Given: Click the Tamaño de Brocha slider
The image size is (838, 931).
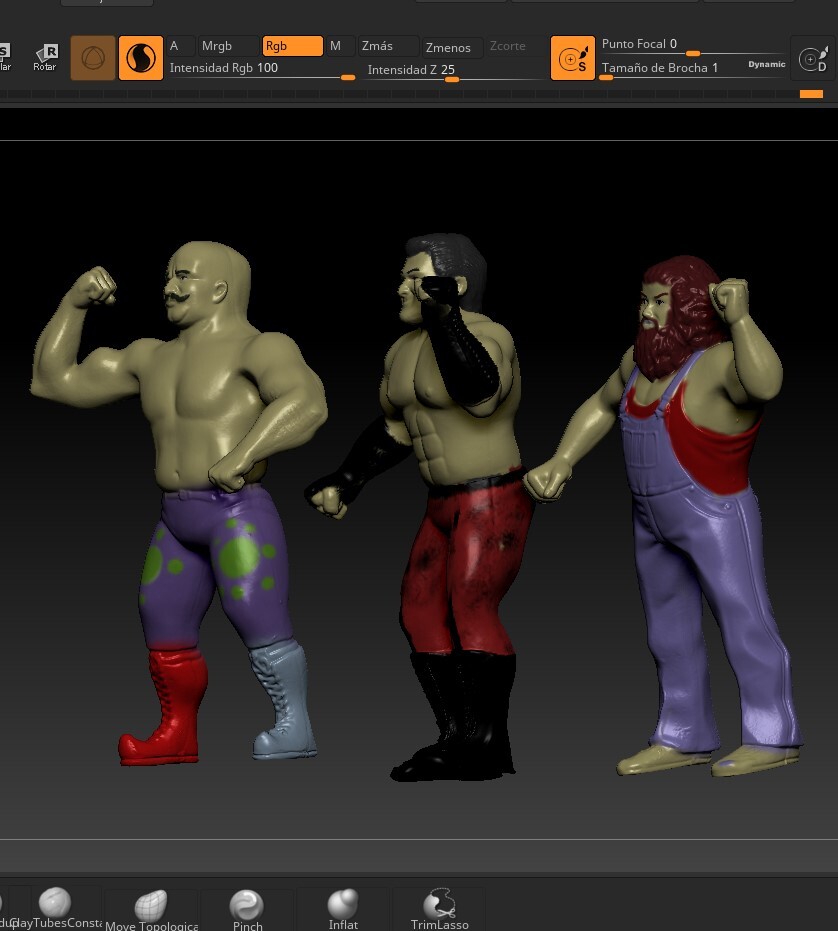Looking at the screenshot, I should point(671,69).
